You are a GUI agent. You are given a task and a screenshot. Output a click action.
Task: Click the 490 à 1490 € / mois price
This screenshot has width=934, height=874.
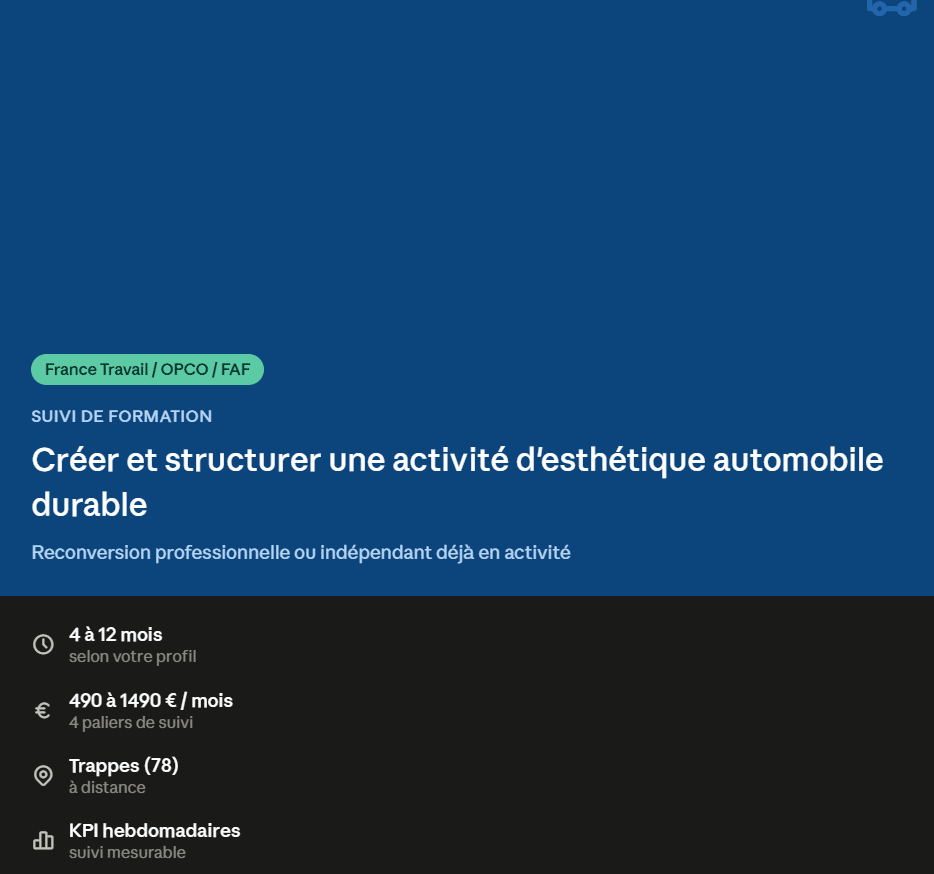(x=151, y=700)
